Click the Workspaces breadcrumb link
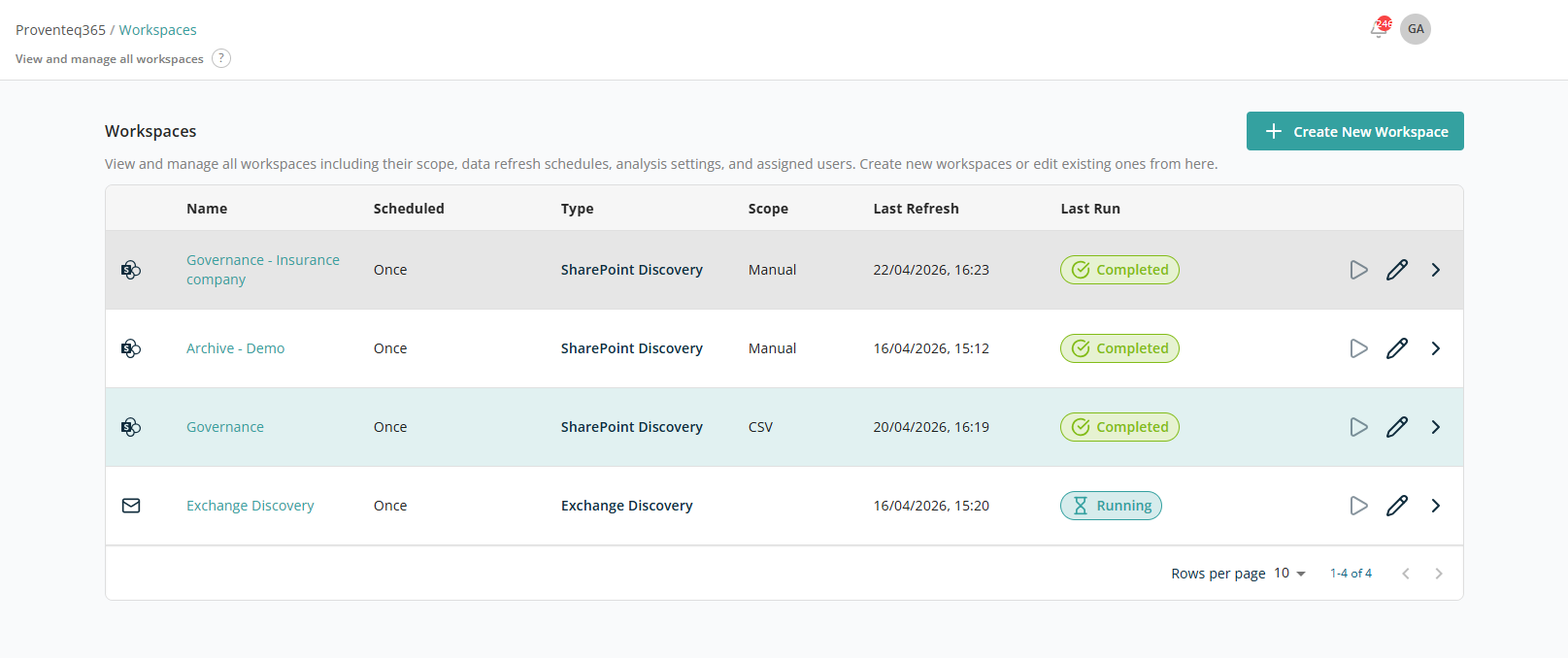1568x658 pixels. click(x=157, y=30)
